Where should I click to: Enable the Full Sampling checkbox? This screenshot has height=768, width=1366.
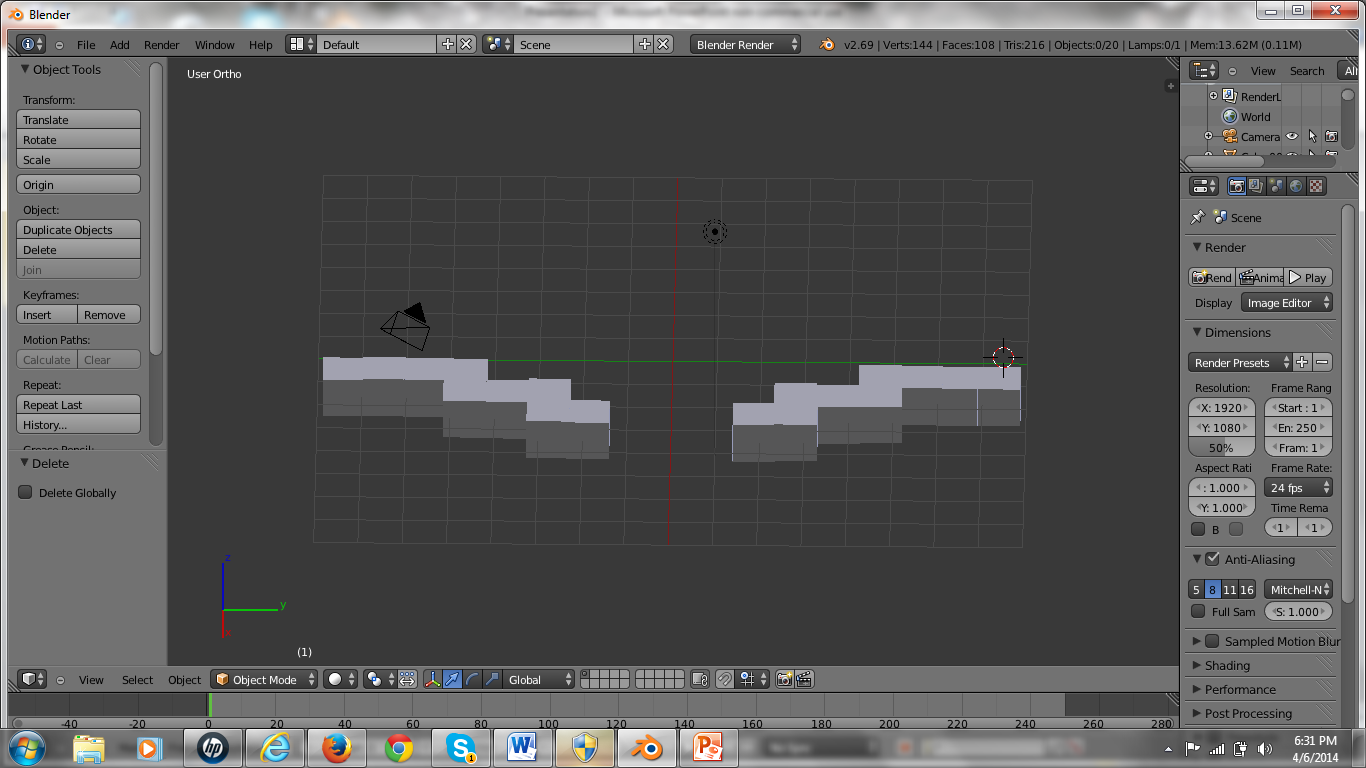click(x=1198, y=611)
